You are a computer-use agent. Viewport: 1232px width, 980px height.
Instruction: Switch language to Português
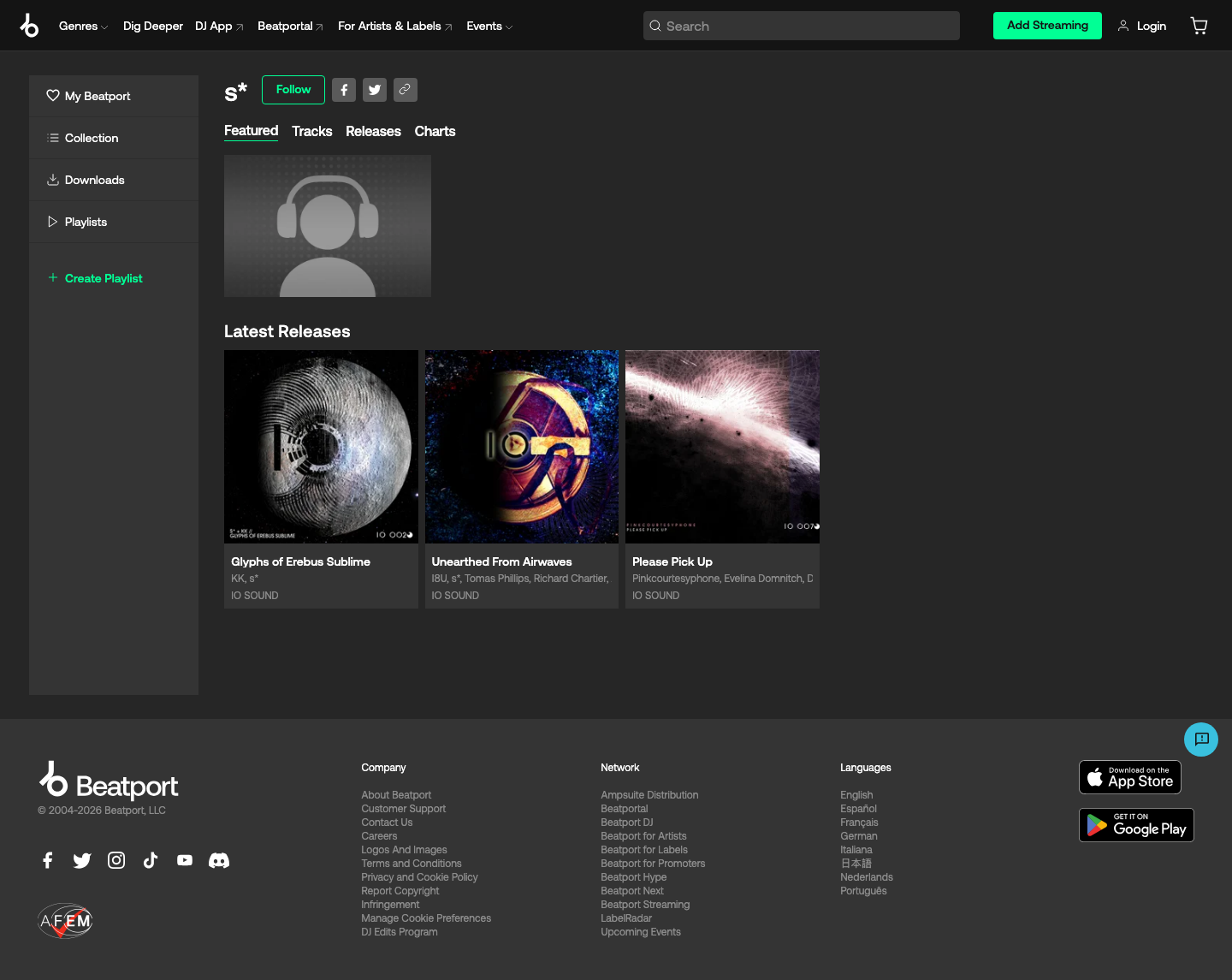[x=863, y=891]
